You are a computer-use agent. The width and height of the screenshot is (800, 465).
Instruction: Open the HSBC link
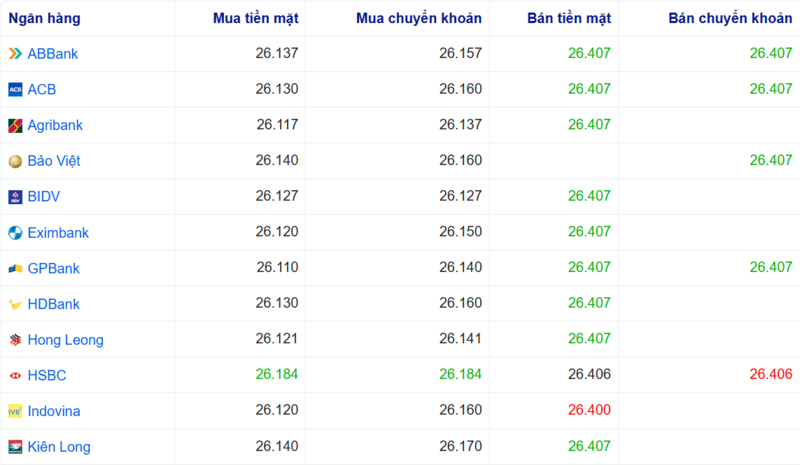pyautogui.click(x=47, y=376)
